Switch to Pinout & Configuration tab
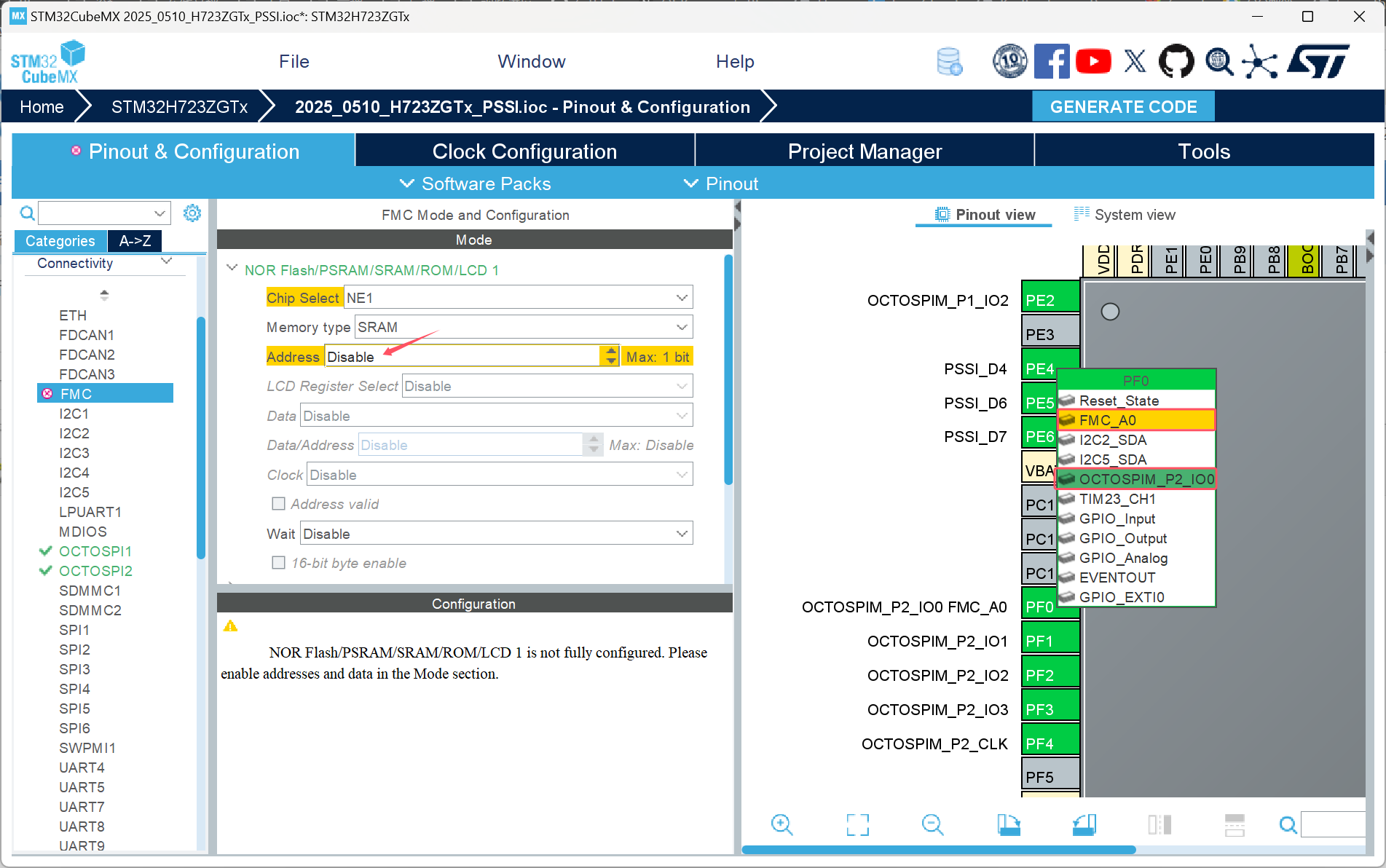 [x=184, y=151]
